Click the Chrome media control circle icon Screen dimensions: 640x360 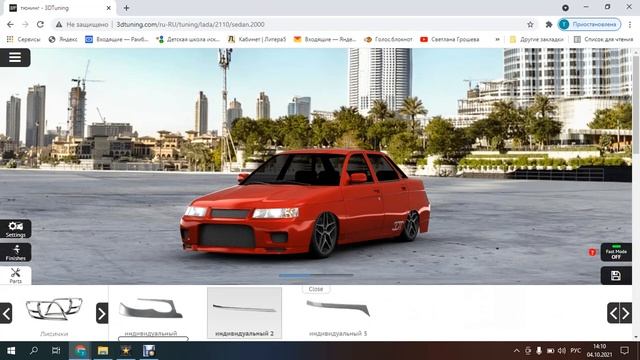click(x=565, y=8)
